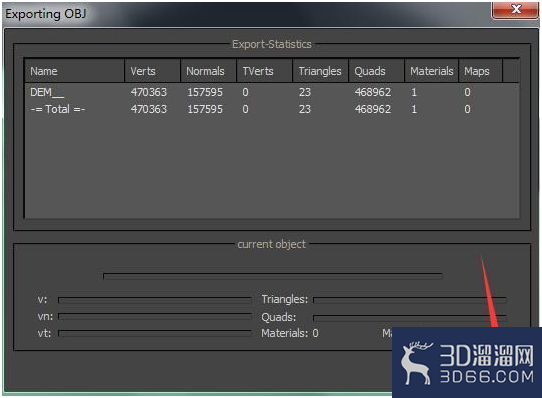Click Triangles value 23 in DEM__ row
The width and height of the screenshot is (542, 398).
point(305,92)
